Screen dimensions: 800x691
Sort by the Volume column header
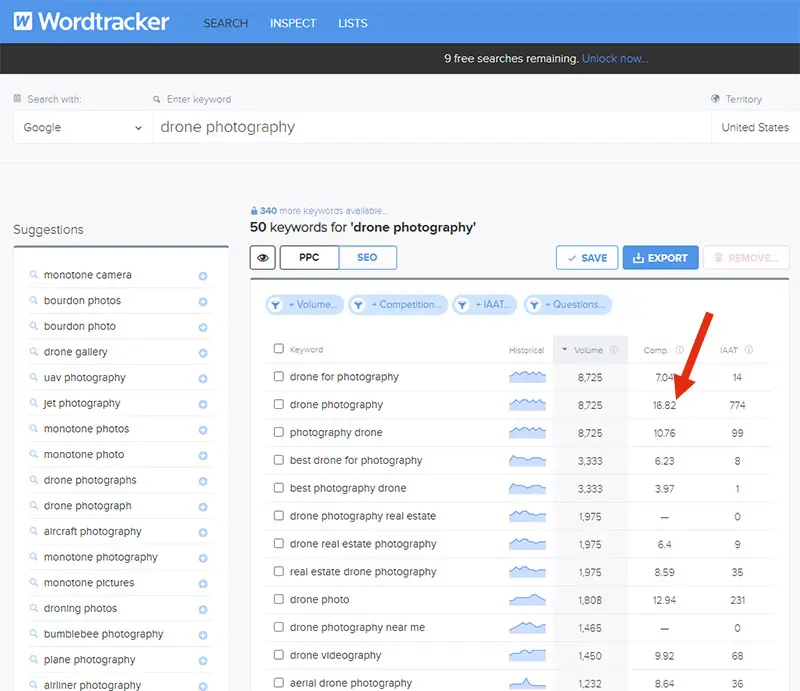[x=588, y=350]
